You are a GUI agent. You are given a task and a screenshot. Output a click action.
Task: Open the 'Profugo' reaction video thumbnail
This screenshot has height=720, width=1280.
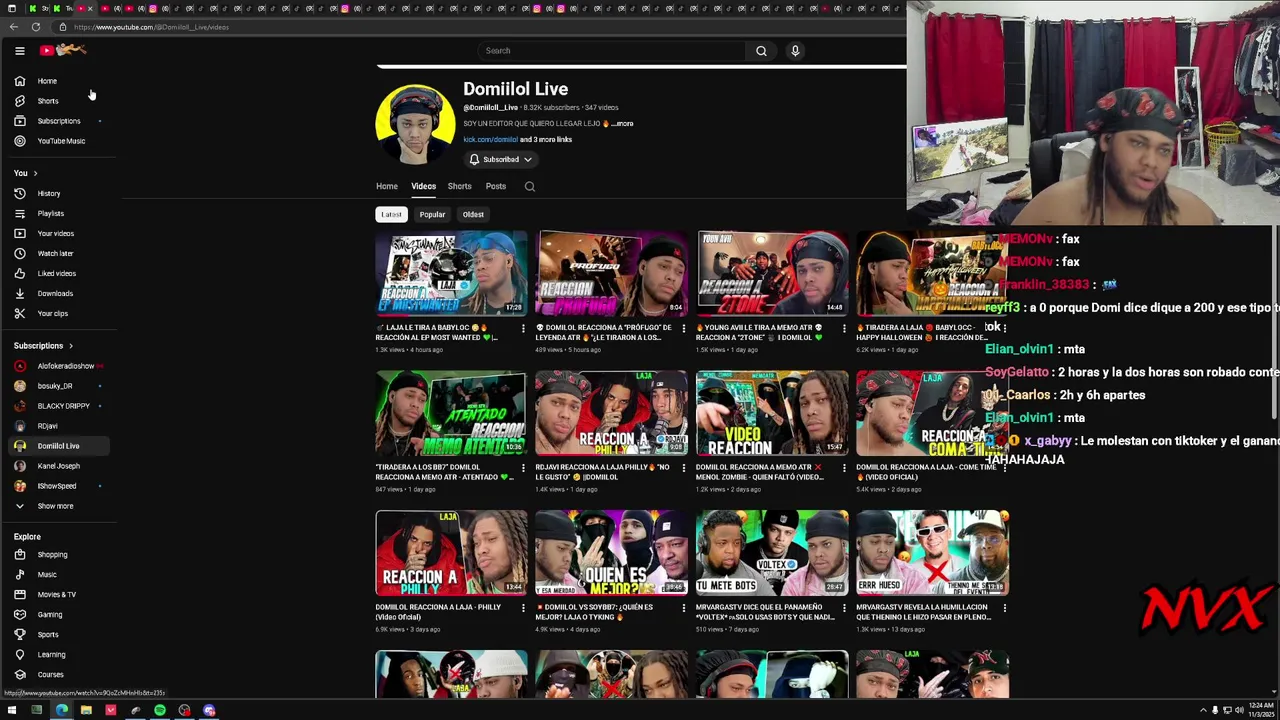(611, 273)
